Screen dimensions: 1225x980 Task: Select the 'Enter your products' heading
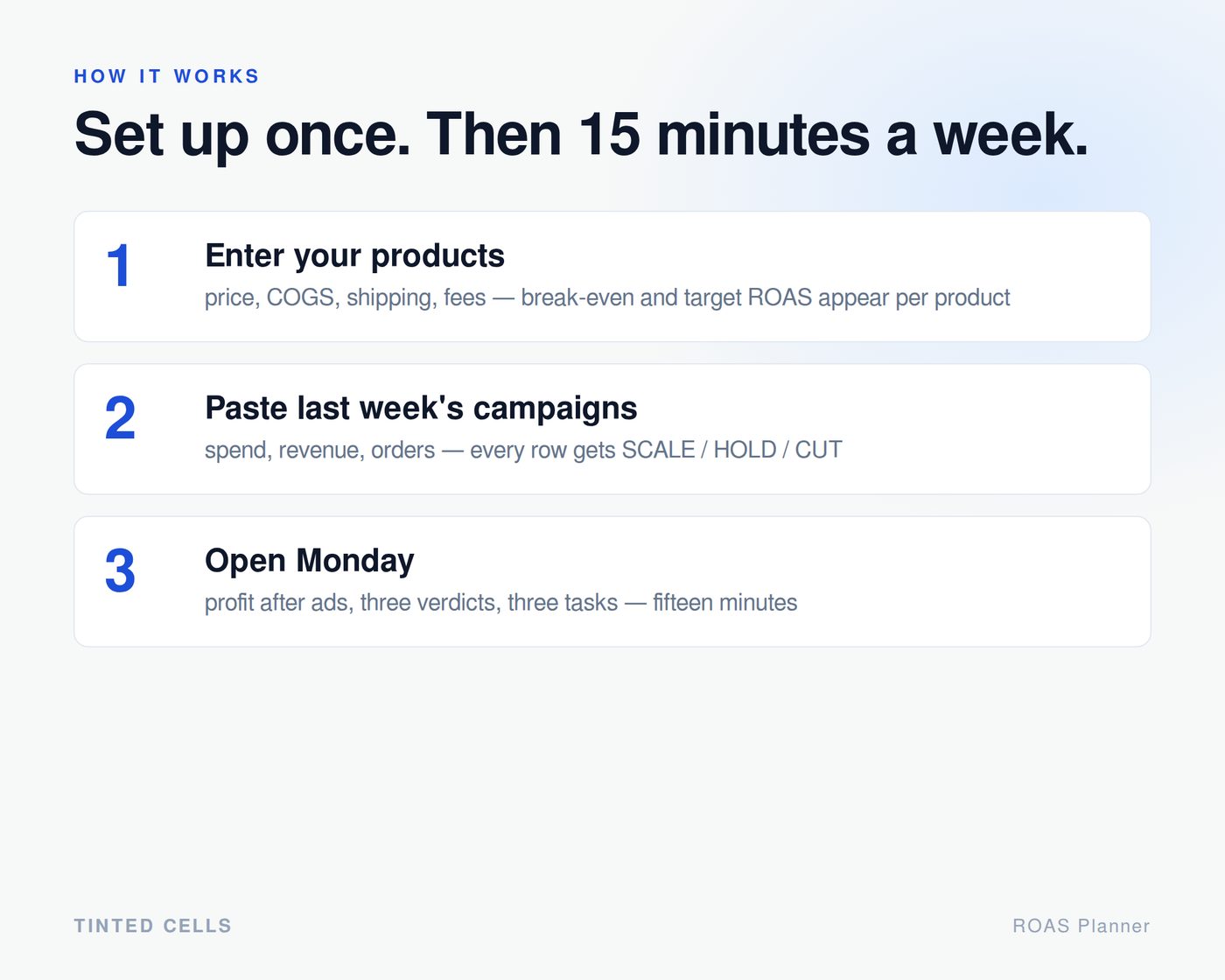354,255
